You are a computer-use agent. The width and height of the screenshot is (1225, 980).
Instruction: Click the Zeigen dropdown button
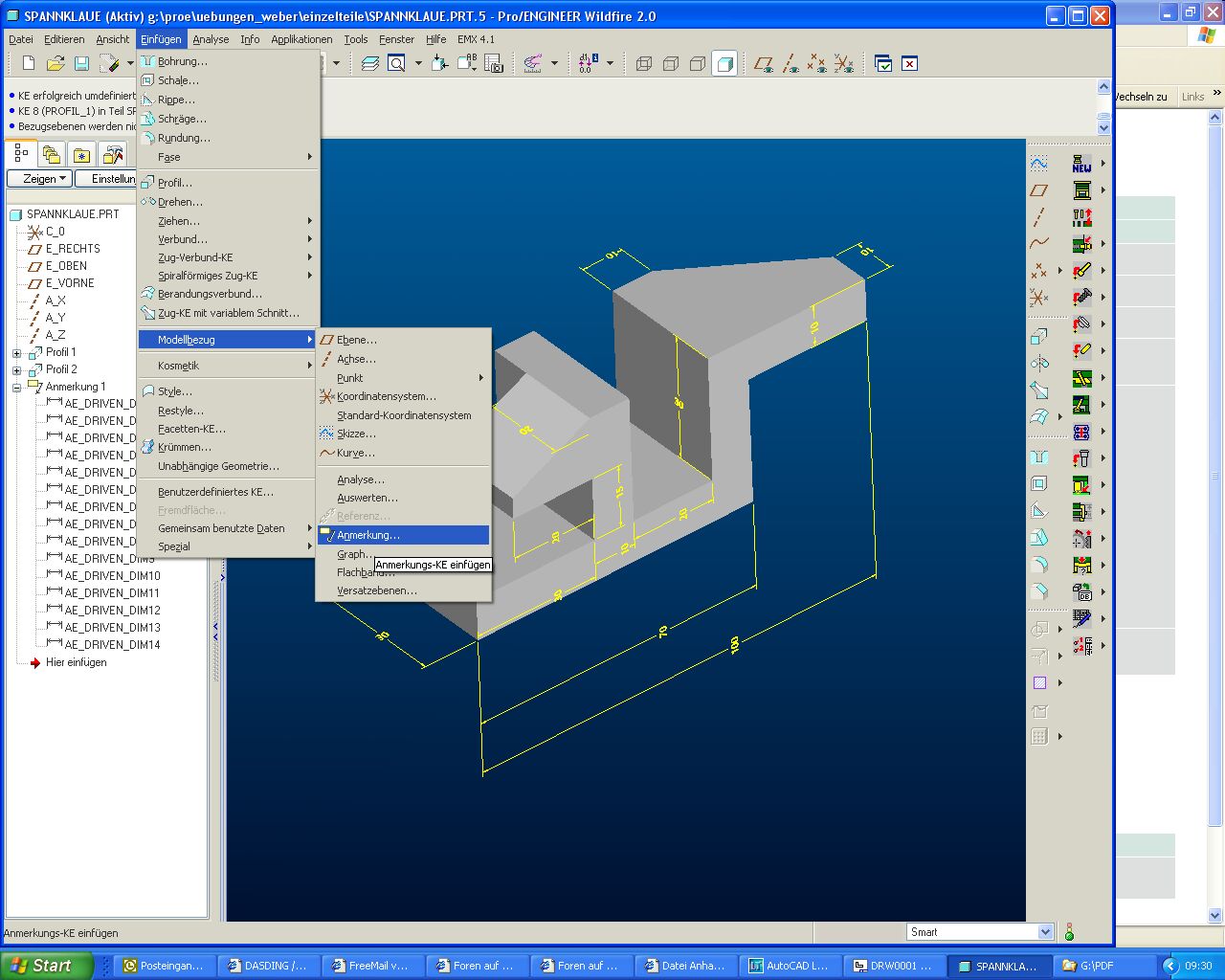tap(39, 179)
